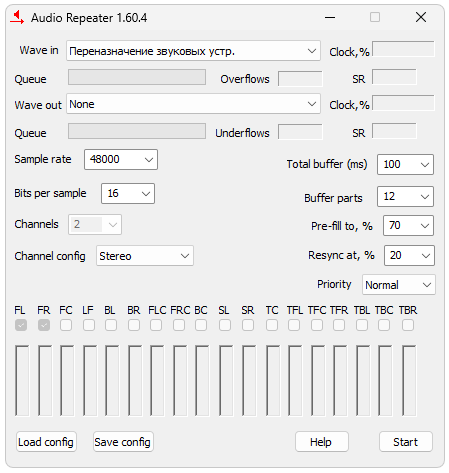449x473 pixels.
Task: Open the Wave in device dropdown
Action: point(193,51)
